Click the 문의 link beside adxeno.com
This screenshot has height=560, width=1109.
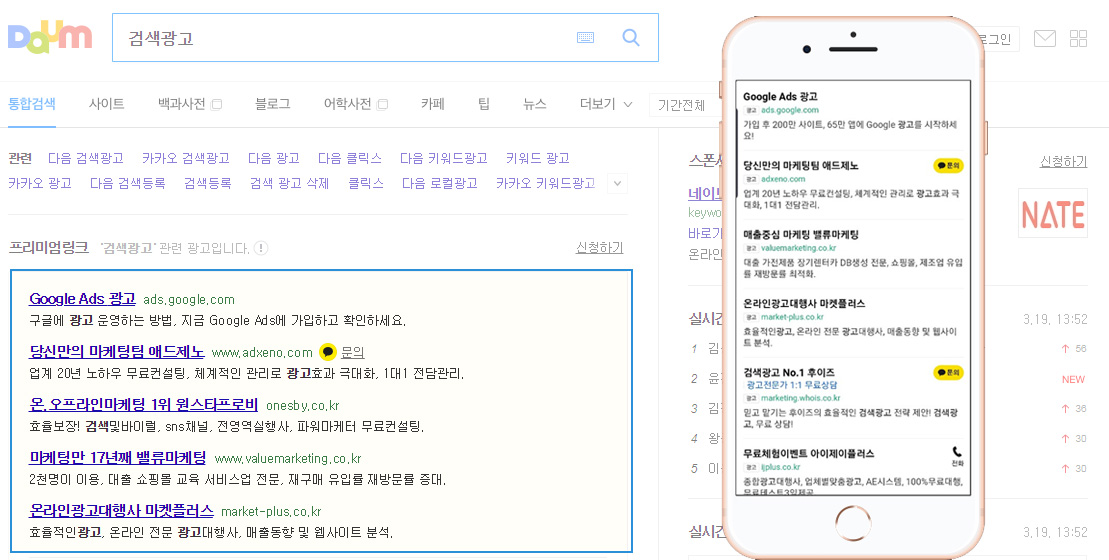click(x=352, y=352)
